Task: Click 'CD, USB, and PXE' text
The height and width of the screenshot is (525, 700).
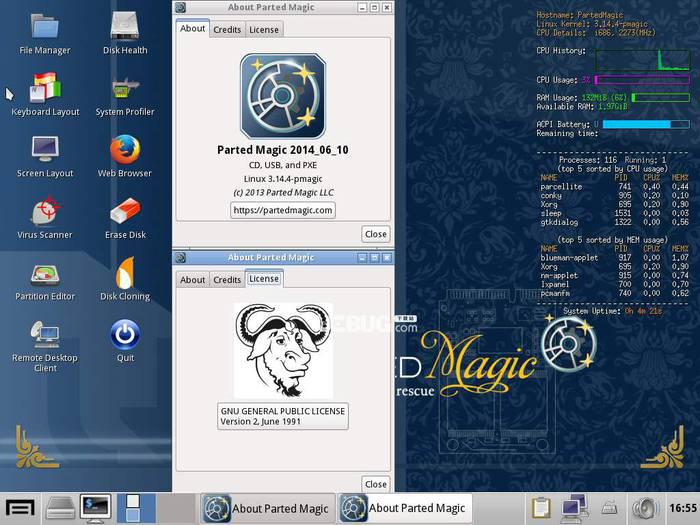Action: [283, 165]
